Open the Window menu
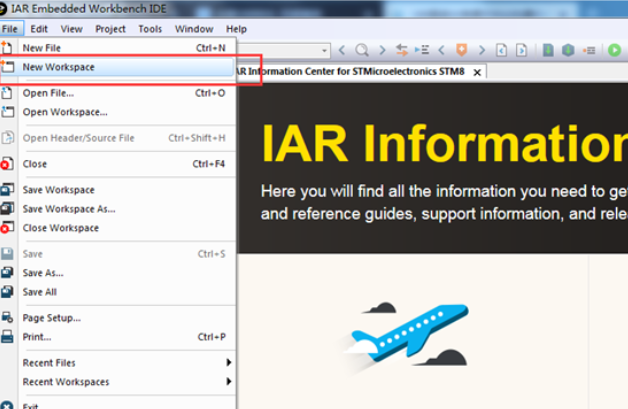Viewport: 628px width, 409px height. tap(194, 29)
